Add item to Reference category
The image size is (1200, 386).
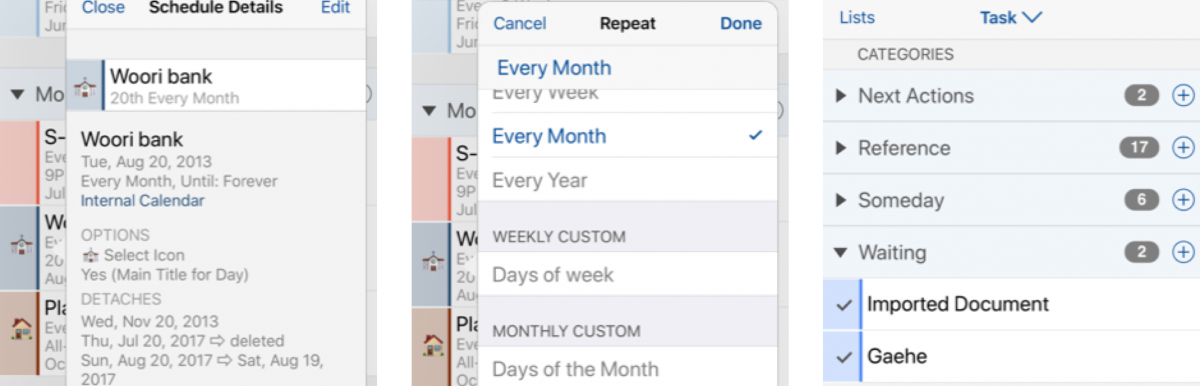[x=1183, y=148]
